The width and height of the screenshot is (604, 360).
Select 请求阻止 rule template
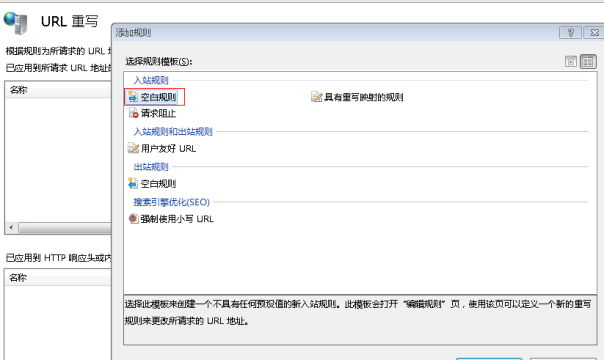click(x=152, y=113)
